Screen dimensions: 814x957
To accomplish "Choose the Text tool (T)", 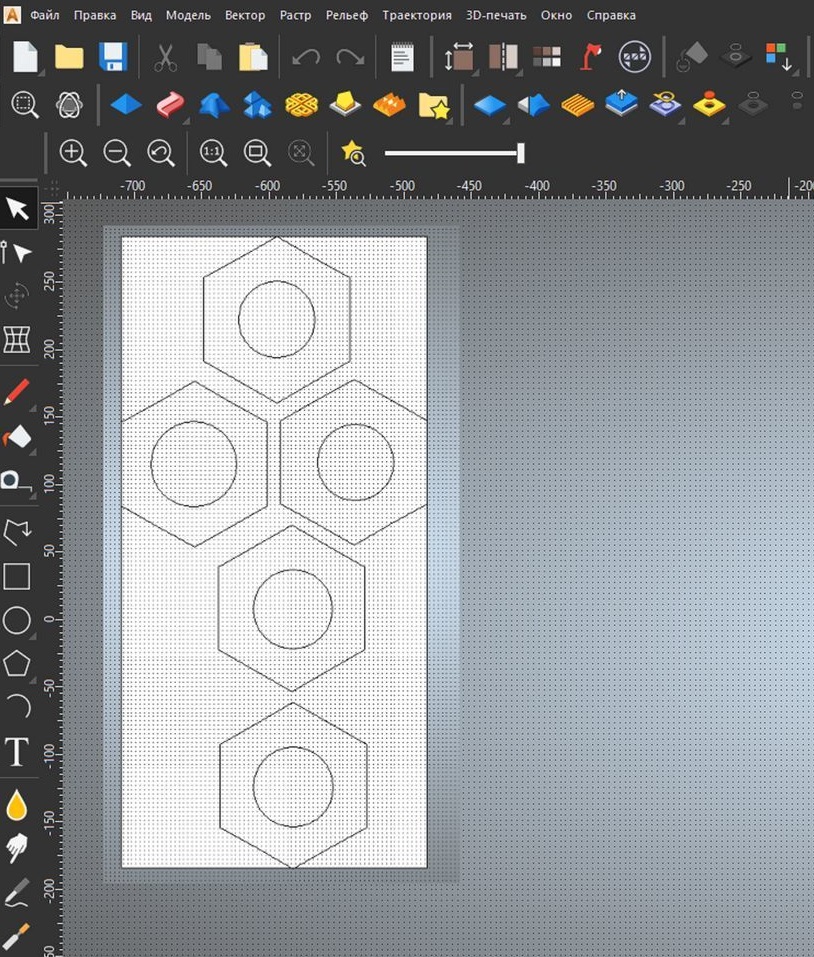I will (x=17, y=752).
